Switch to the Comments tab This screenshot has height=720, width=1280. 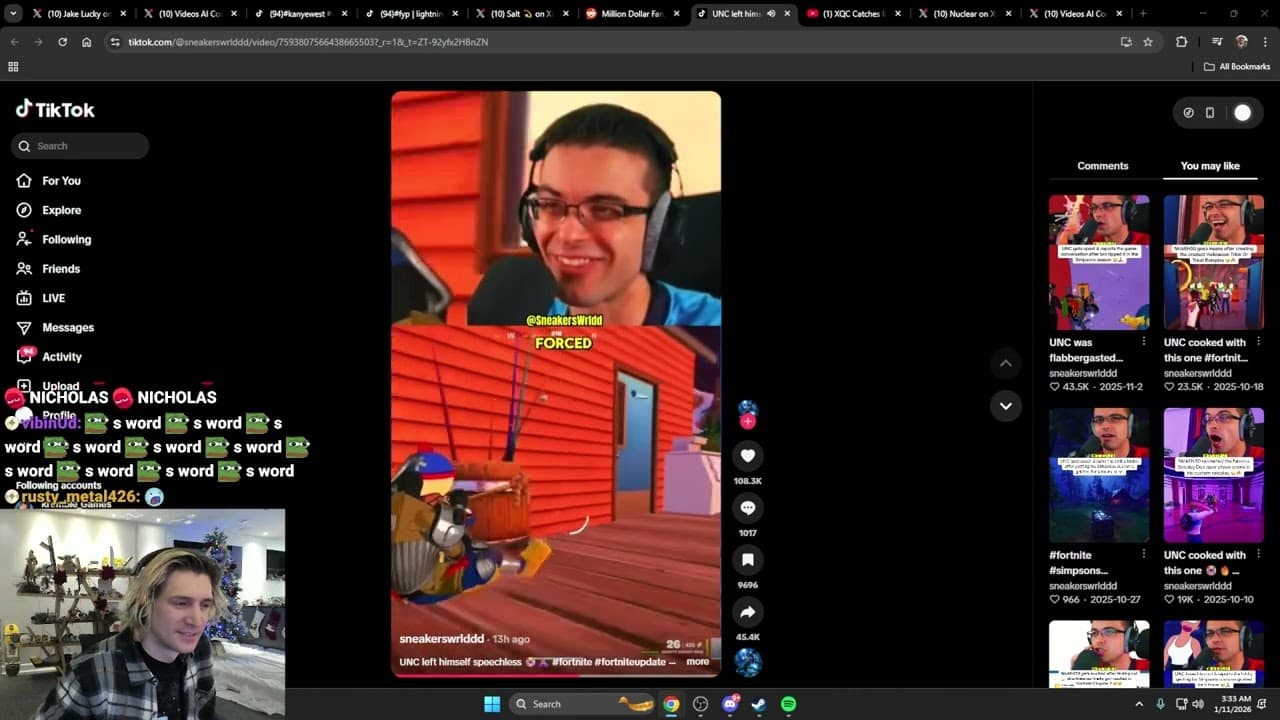(x=1103, y=166)
